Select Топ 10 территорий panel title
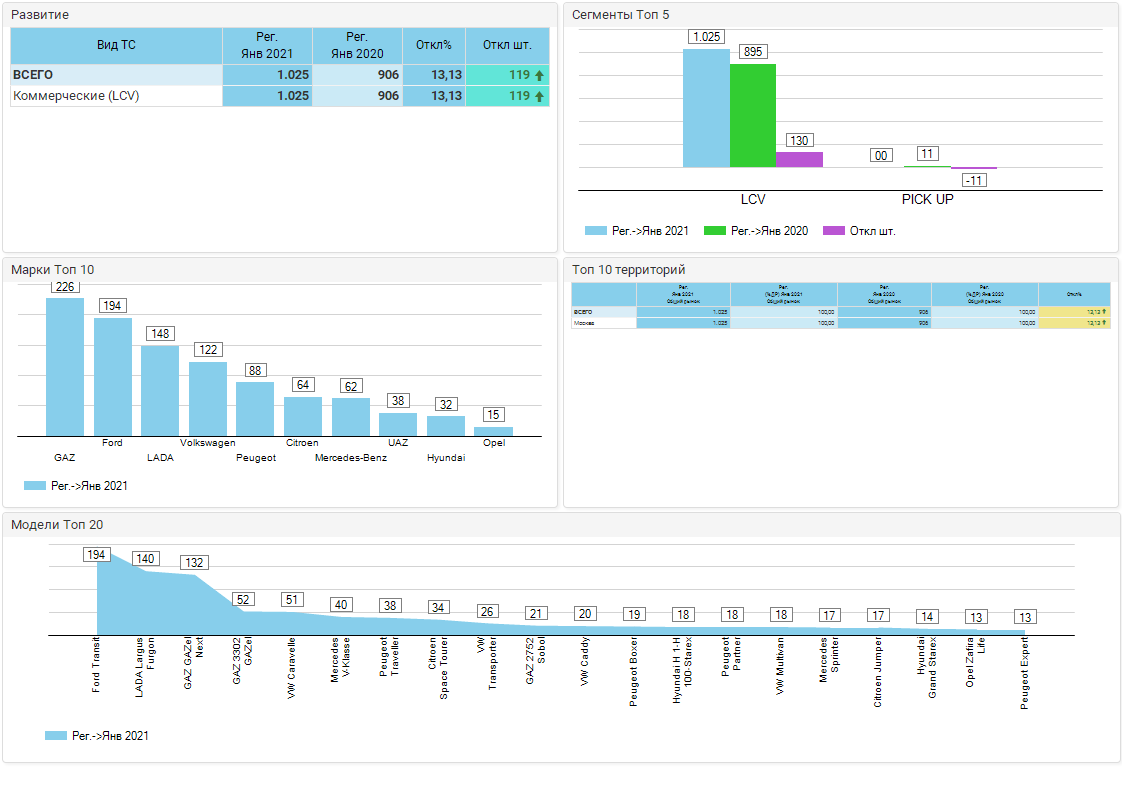 point(628,270)
